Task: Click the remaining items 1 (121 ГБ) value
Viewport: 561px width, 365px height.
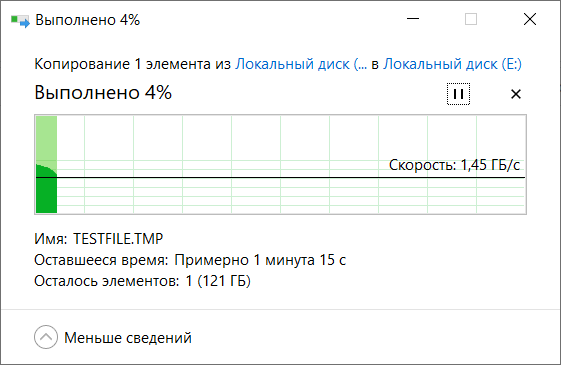Action: pos(218,281)
